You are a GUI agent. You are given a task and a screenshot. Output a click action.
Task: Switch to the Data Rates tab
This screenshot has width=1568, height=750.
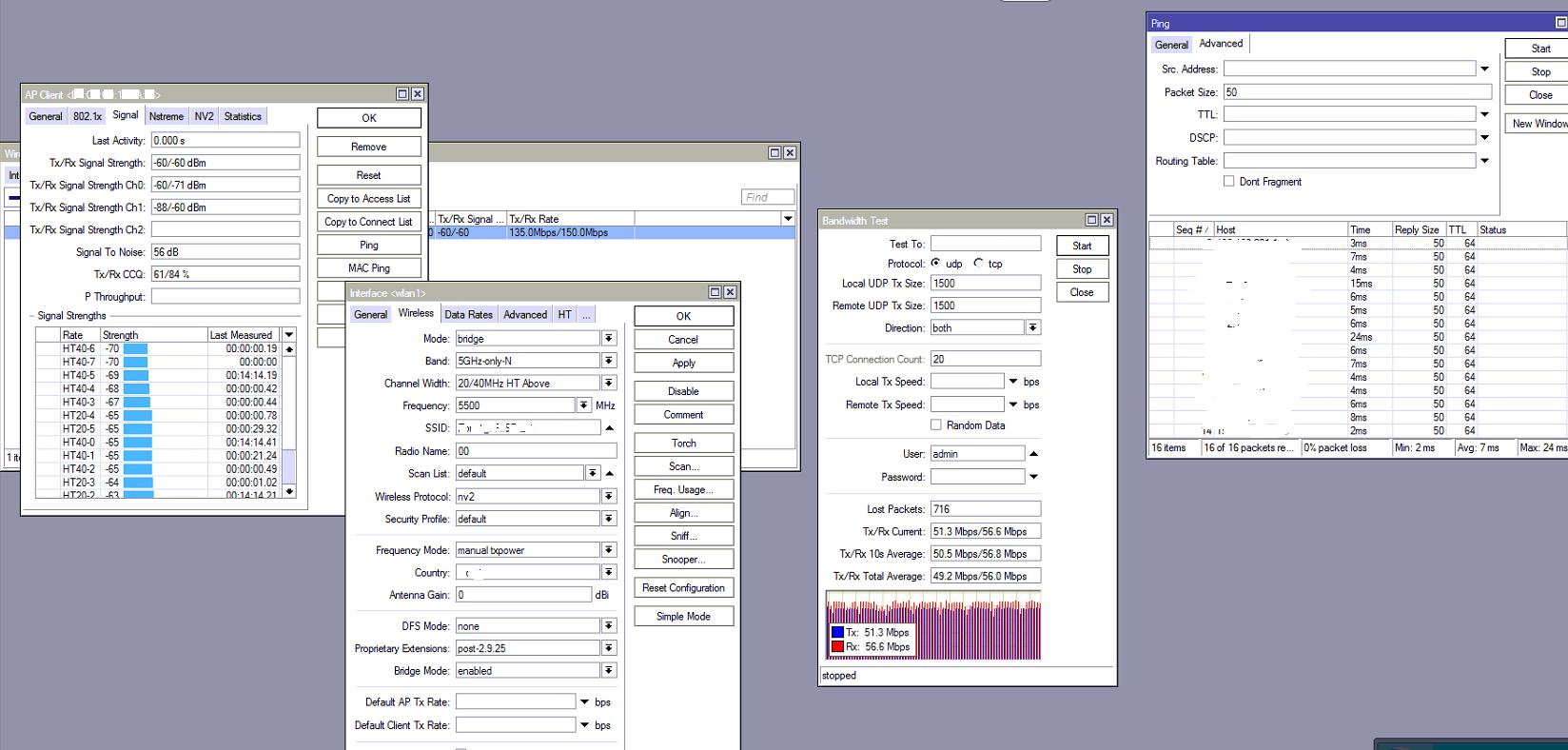[468, 314]
